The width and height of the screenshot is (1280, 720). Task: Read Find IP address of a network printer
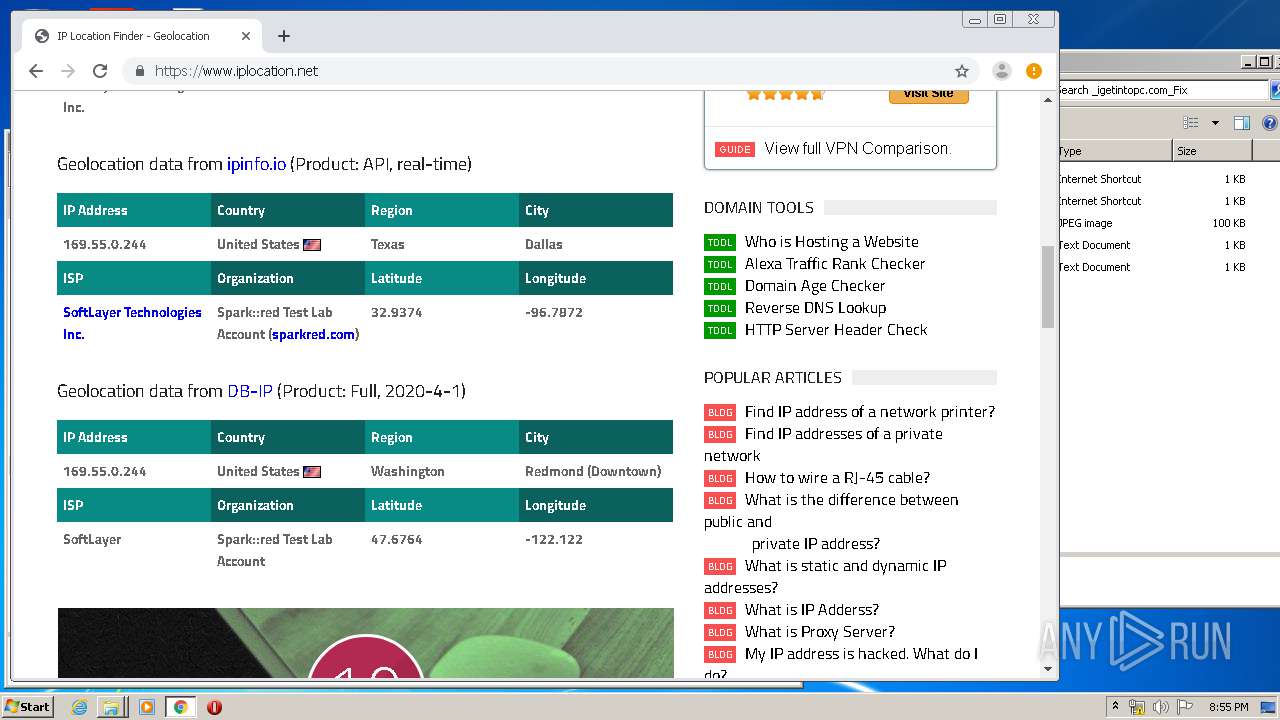click(870, 412)
